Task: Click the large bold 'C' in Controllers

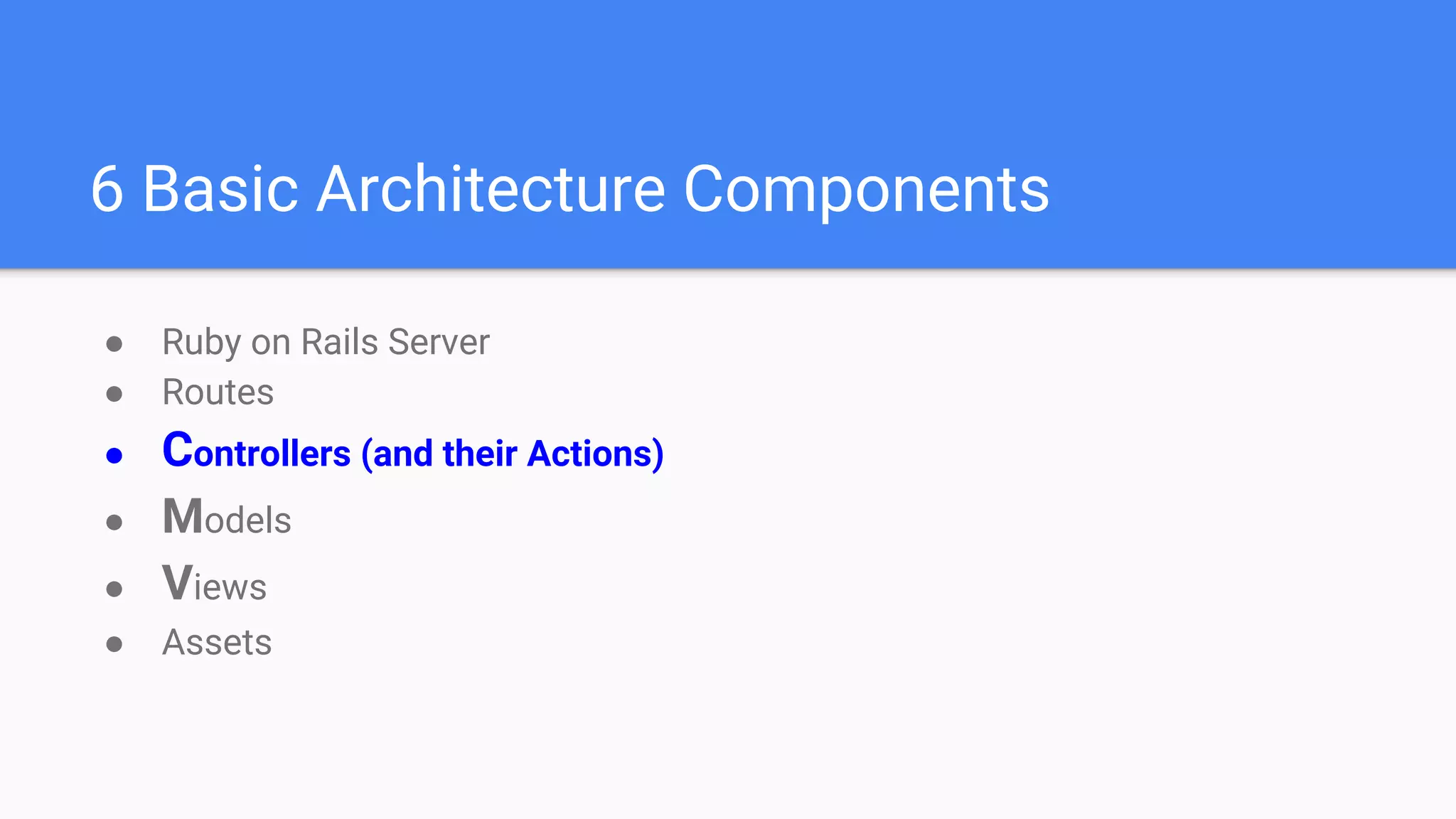Action: click(x=178, y=449)
